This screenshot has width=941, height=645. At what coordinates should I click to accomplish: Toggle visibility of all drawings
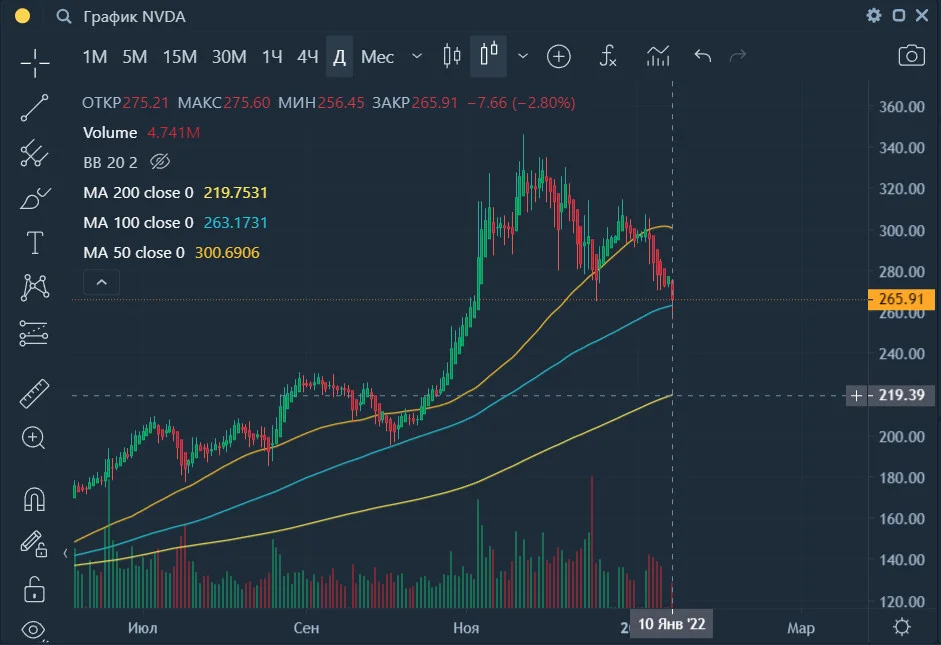point(34,630)
